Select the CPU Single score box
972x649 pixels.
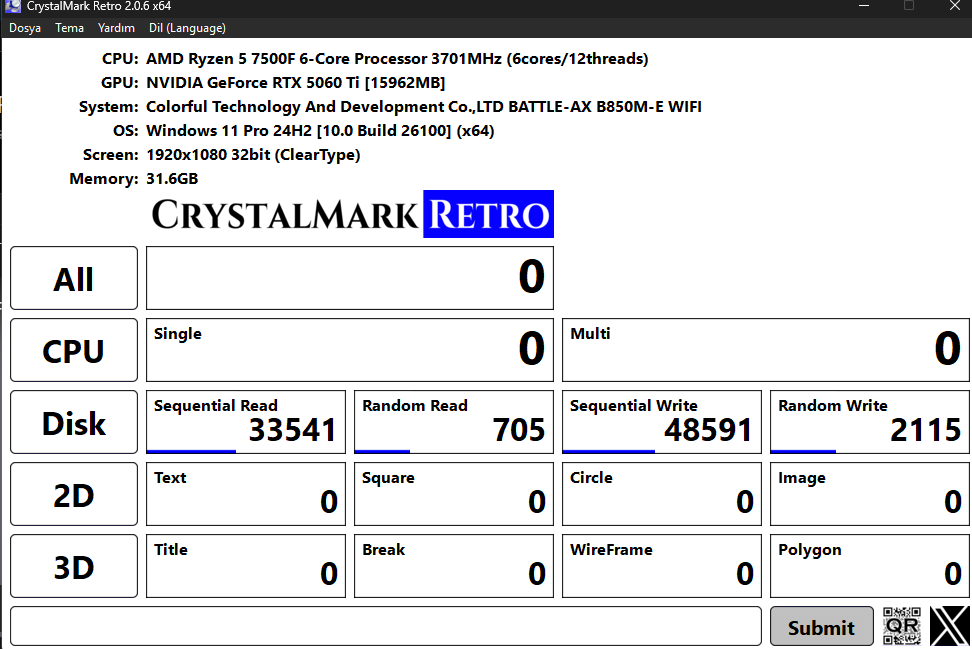(x=350, y=350)
